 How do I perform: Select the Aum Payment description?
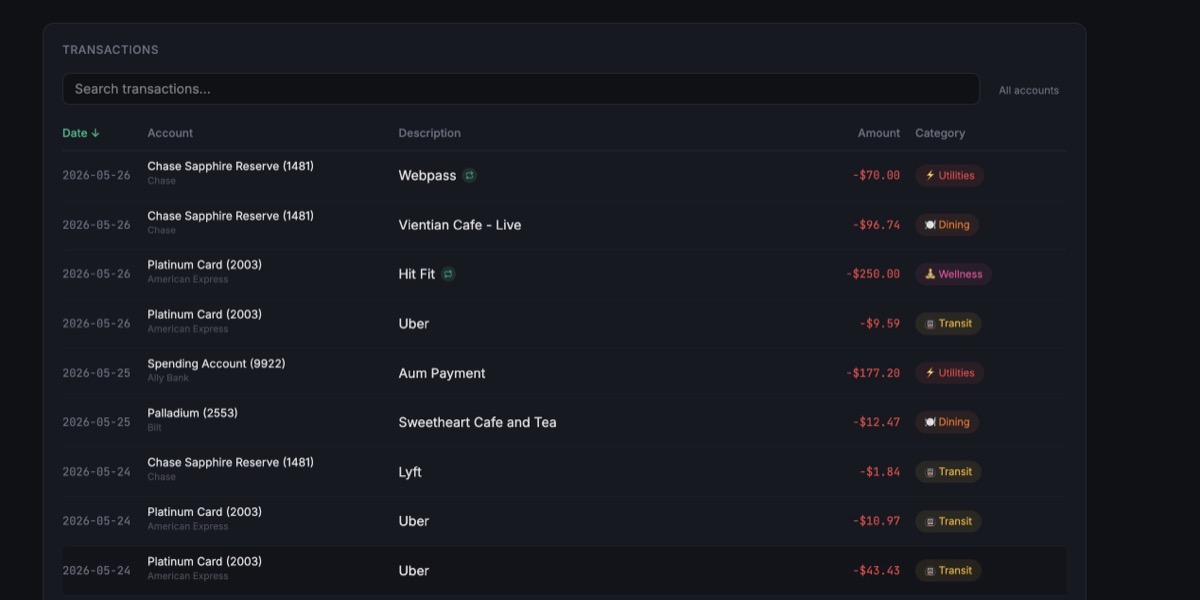(x=442, y=373)
